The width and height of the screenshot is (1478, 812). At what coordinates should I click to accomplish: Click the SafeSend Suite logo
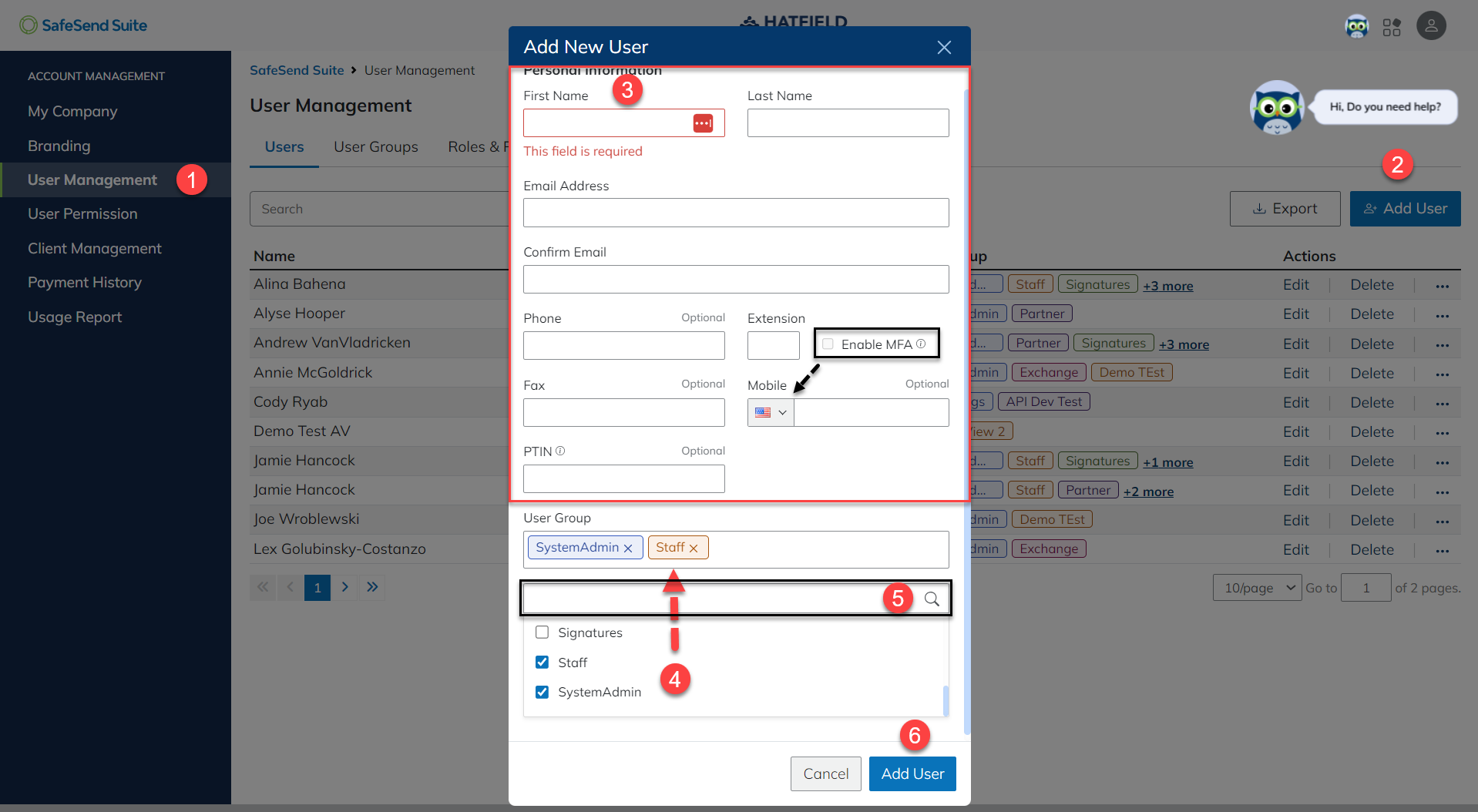coord(82,25)
